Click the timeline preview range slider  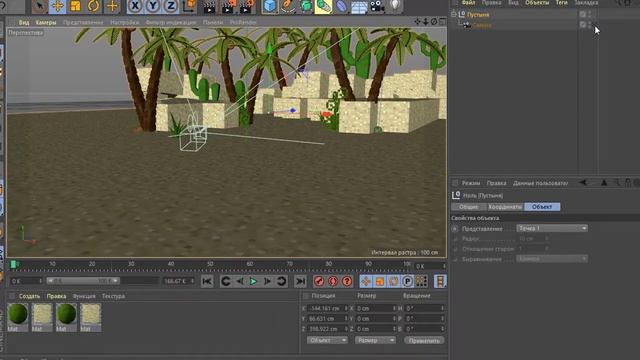point(83,281)
